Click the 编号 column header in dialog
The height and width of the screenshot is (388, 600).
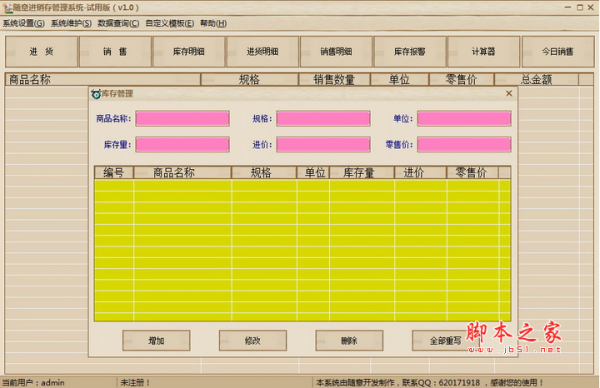pyautogui.click(x=114, y=173)
